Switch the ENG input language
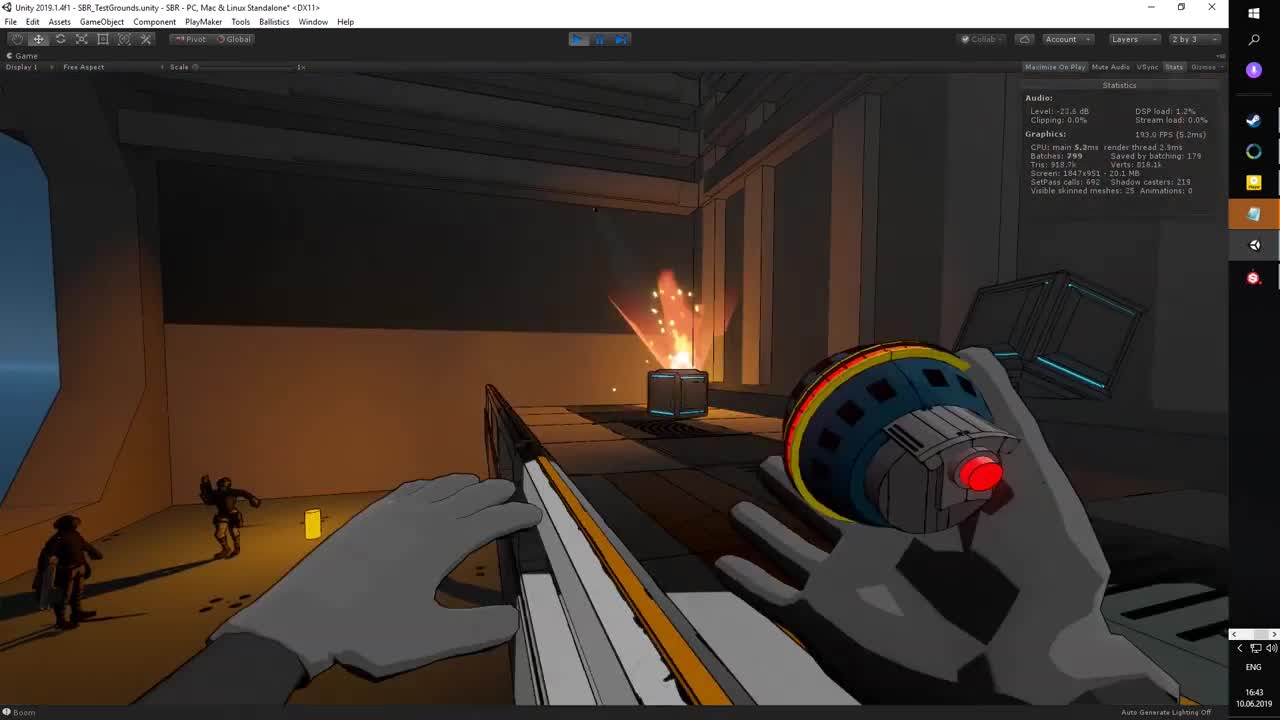1280x720 pixels. [1254, 667]
